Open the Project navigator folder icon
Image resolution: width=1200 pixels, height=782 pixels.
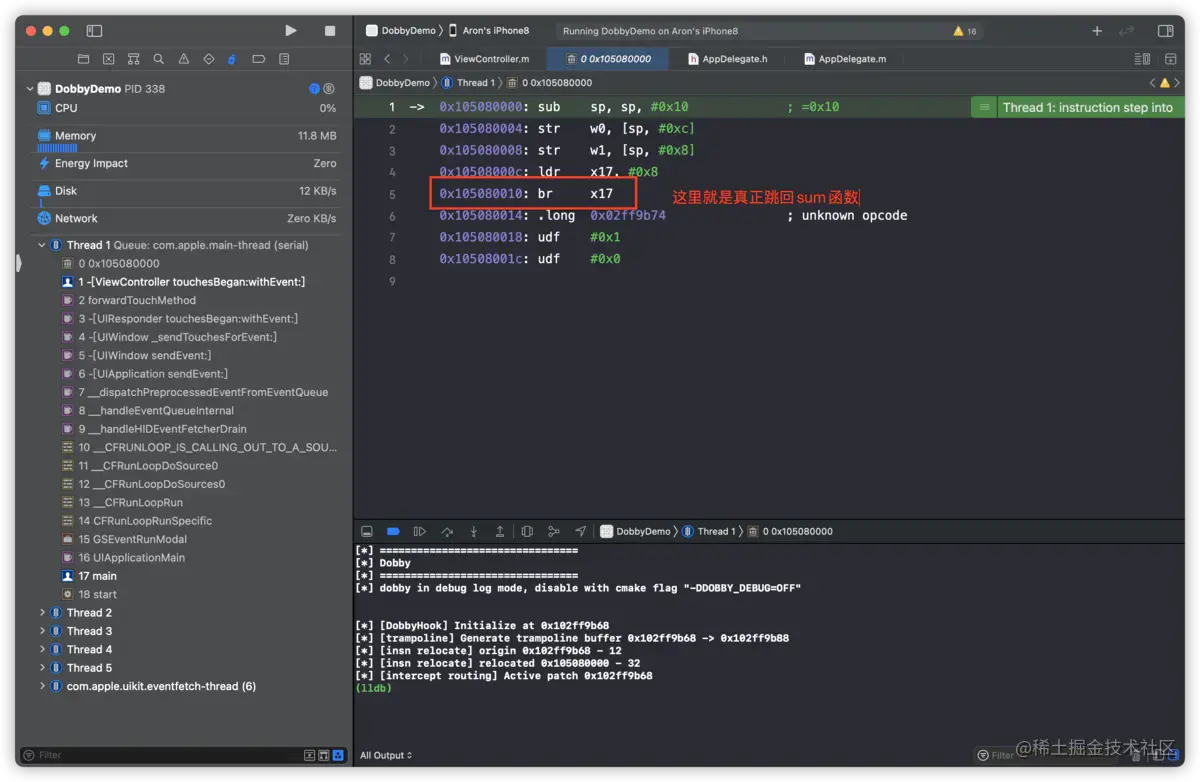83,59
